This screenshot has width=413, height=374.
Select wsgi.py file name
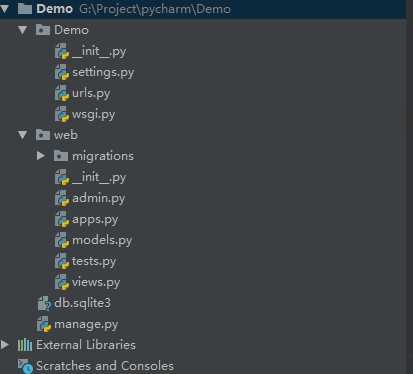click(x=94, y=115)
